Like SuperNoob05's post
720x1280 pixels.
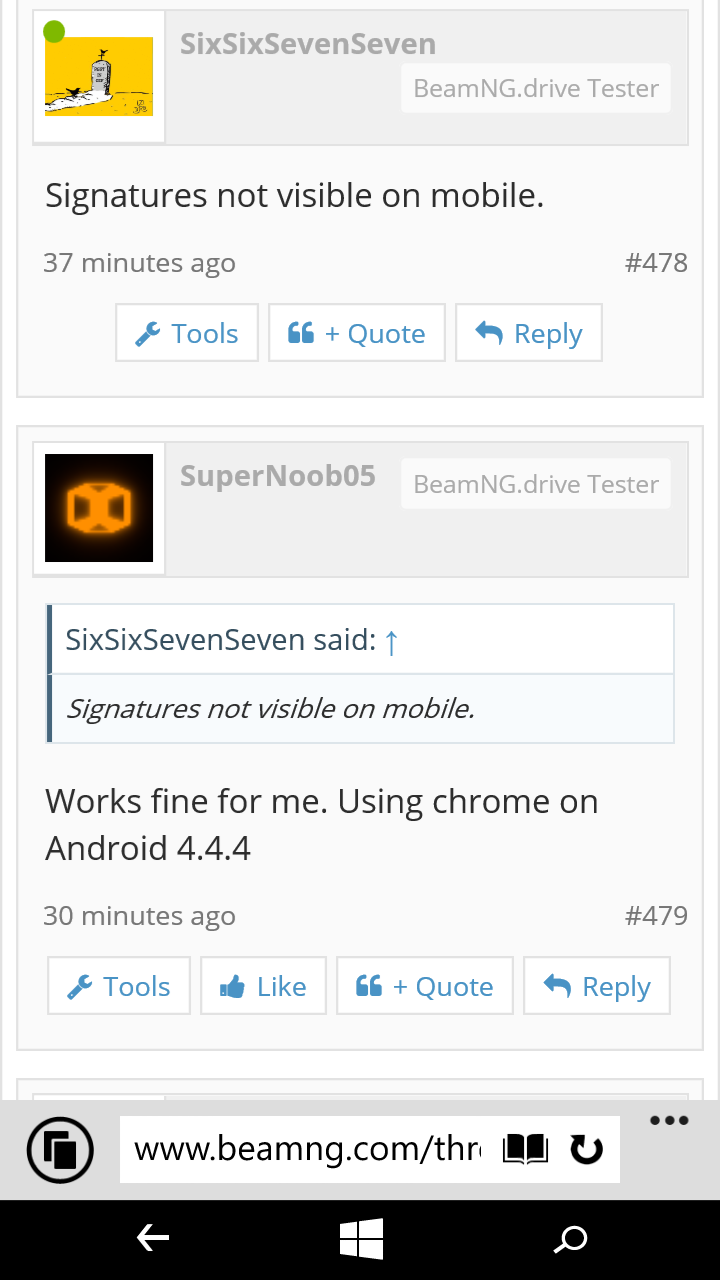click(x=263, y=986)
